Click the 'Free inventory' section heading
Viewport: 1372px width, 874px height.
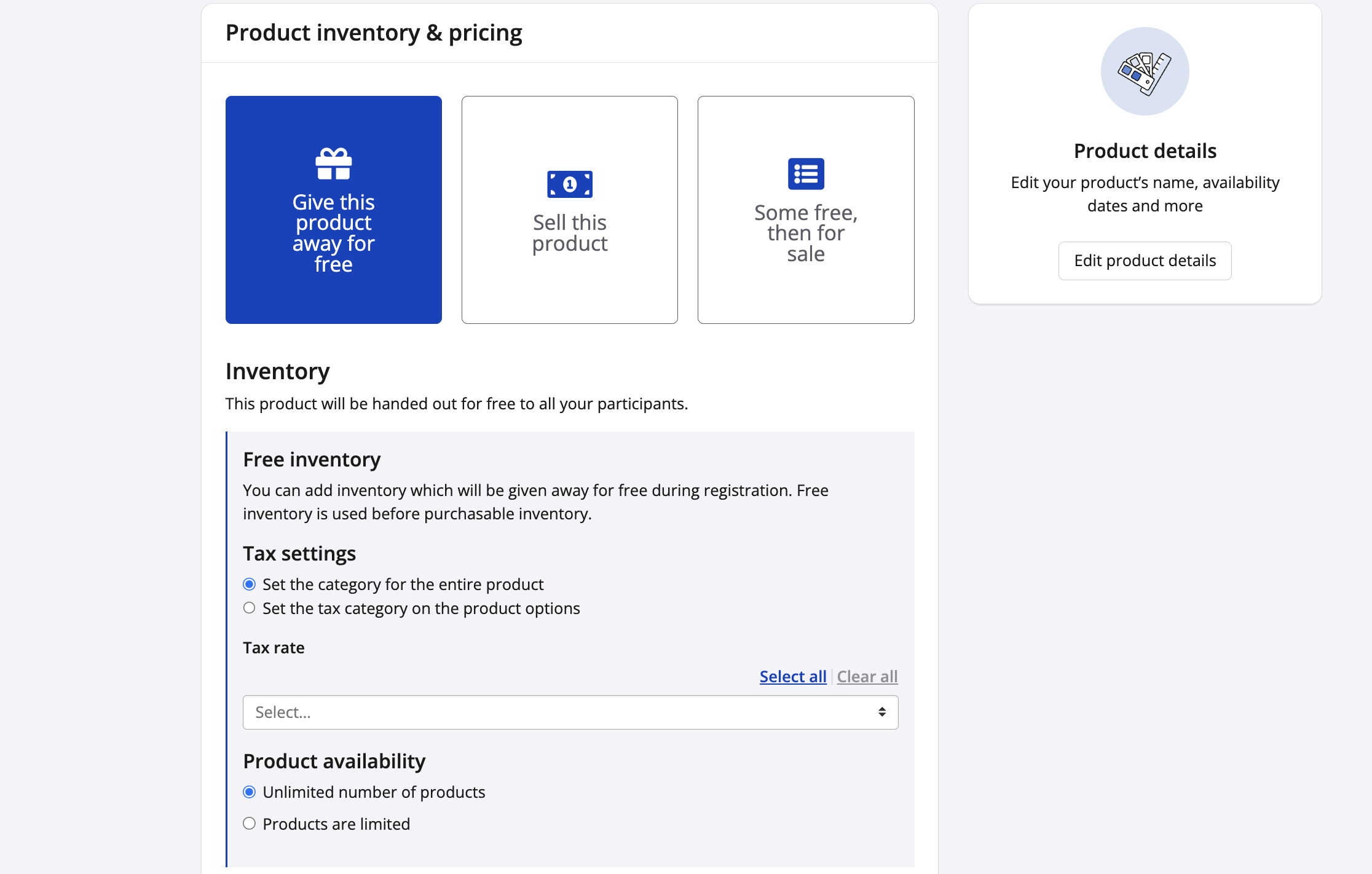pyautogui.click(x=312, y=459)
